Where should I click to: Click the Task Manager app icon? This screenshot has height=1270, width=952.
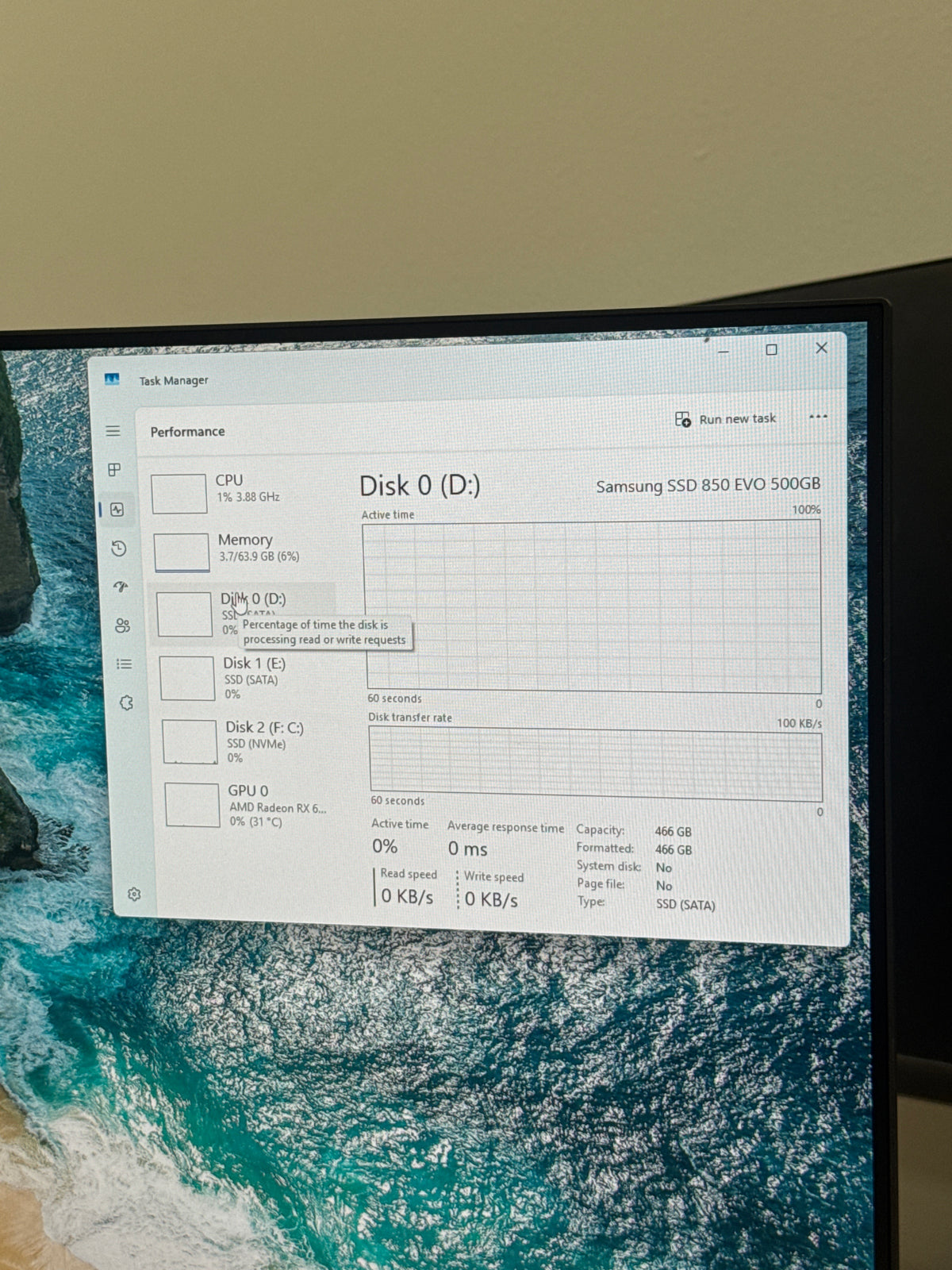click(112, 379)
